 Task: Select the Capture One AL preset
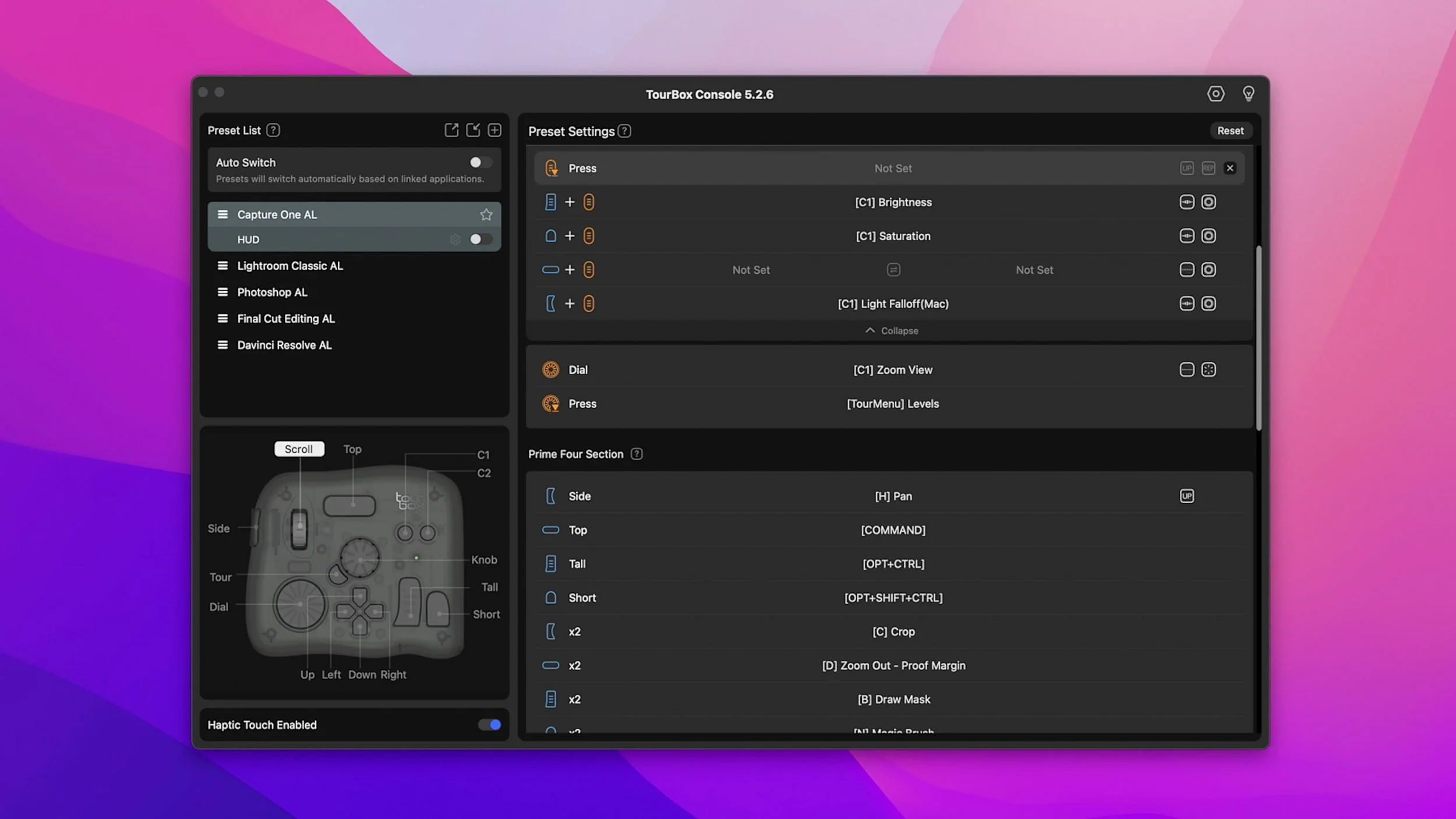(x=354, y=214)
